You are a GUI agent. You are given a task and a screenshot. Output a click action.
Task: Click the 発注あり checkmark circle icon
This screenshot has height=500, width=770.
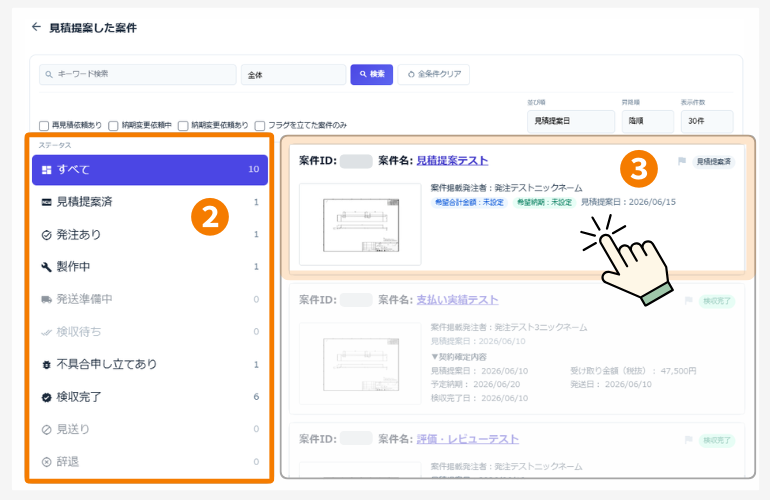click(47, 235)
